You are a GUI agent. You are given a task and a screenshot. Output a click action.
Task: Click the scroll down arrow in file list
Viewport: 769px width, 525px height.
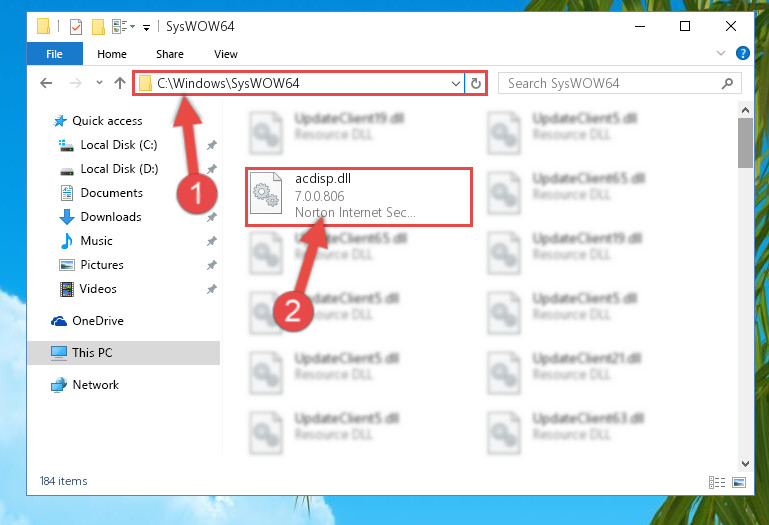click(x=745, y=464)
